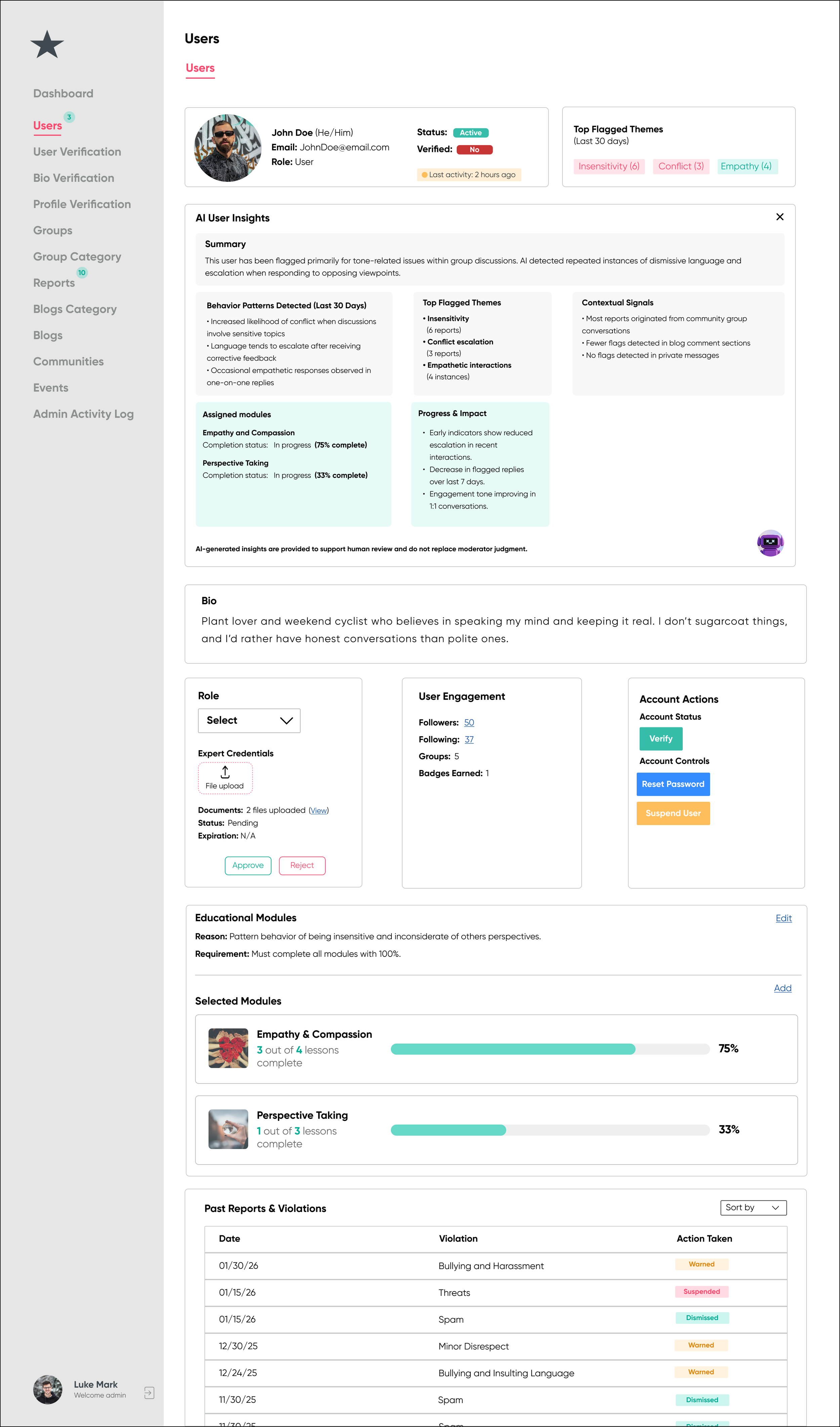
Task: Click the File upload icon box
Action: pos(225,778)
